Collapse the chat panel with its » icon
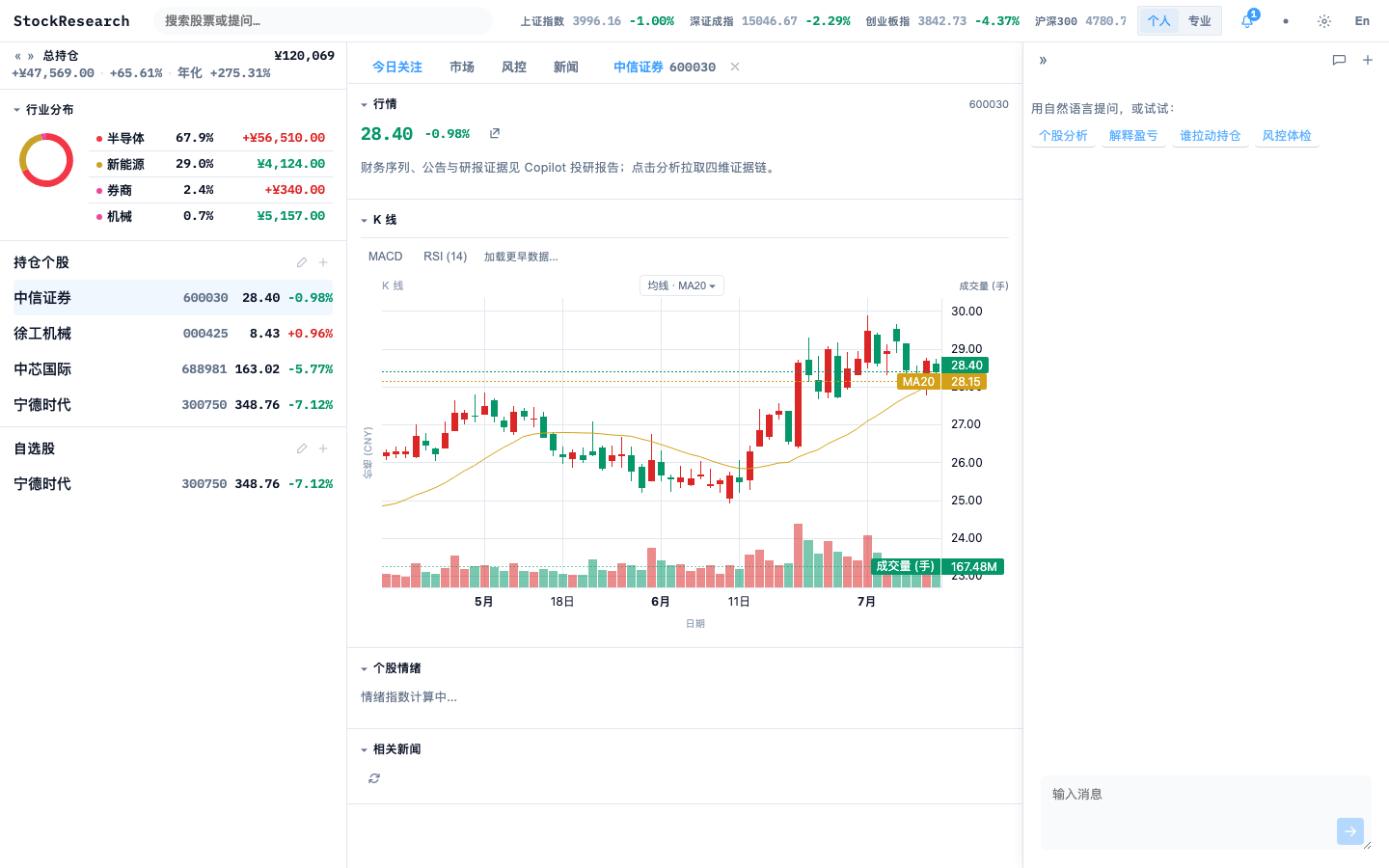Screen dimensions: 1389x868 (x=1043, y=60)
